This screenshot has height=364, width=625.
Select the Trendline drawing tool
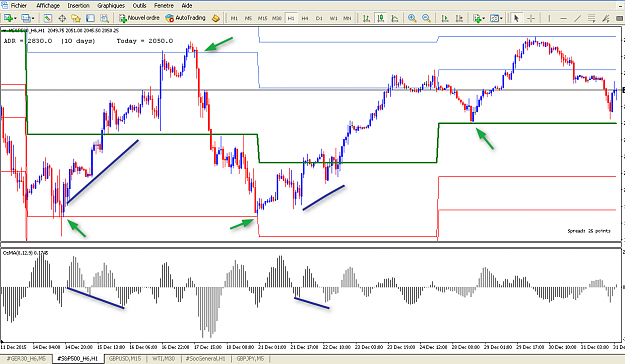[577, 18]
